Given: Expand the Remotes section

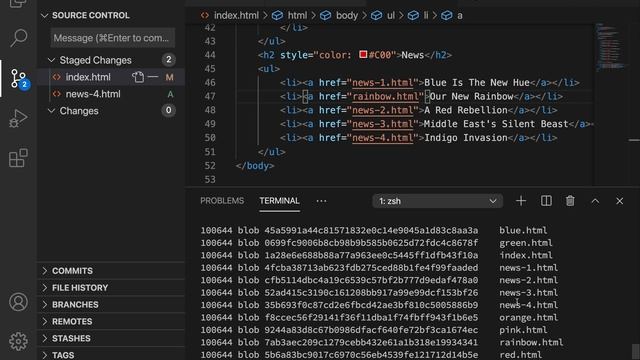Looking at the screenshot, I should point(111,322).
